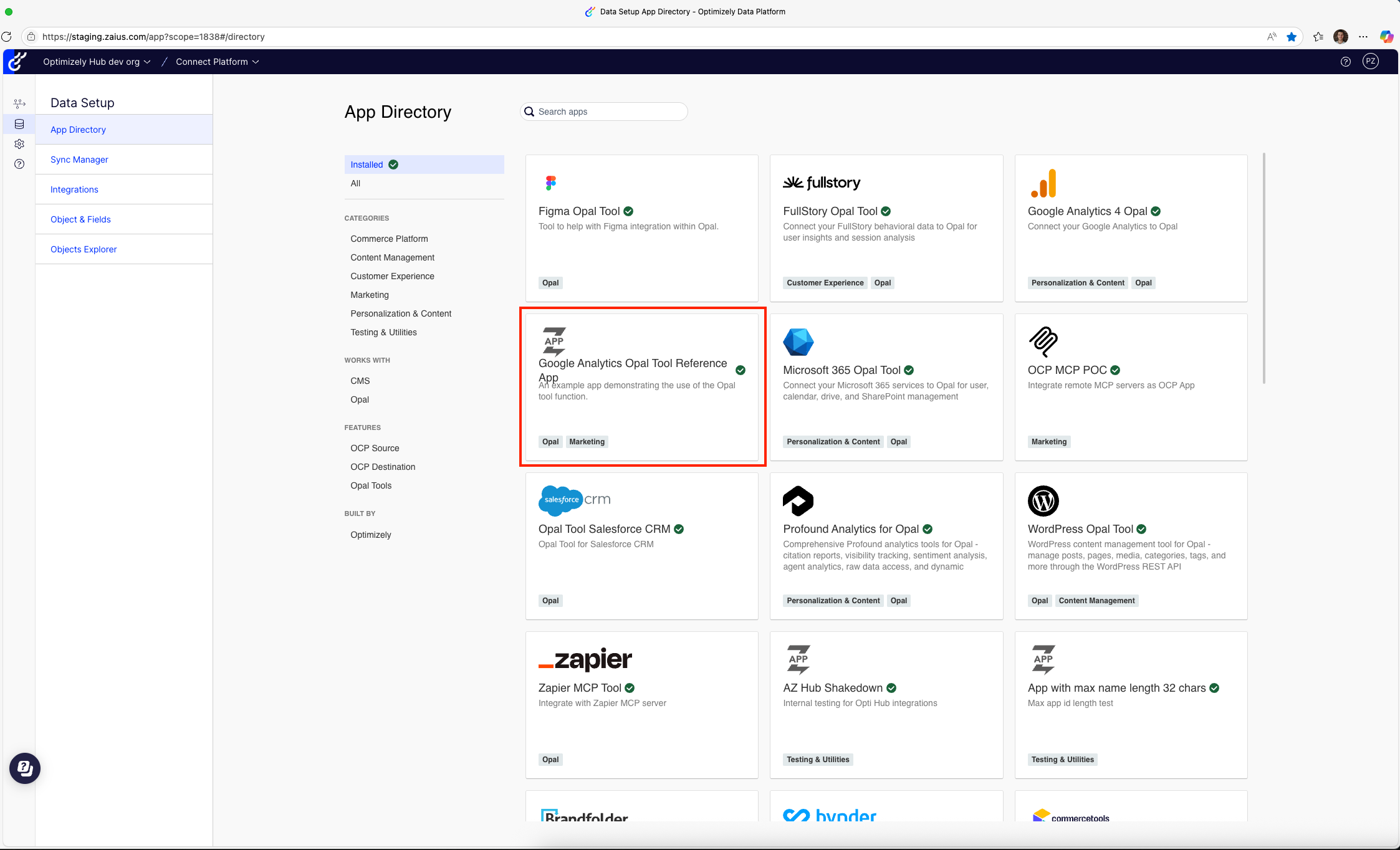Open the Marketing category link

(x=370, y=295)
